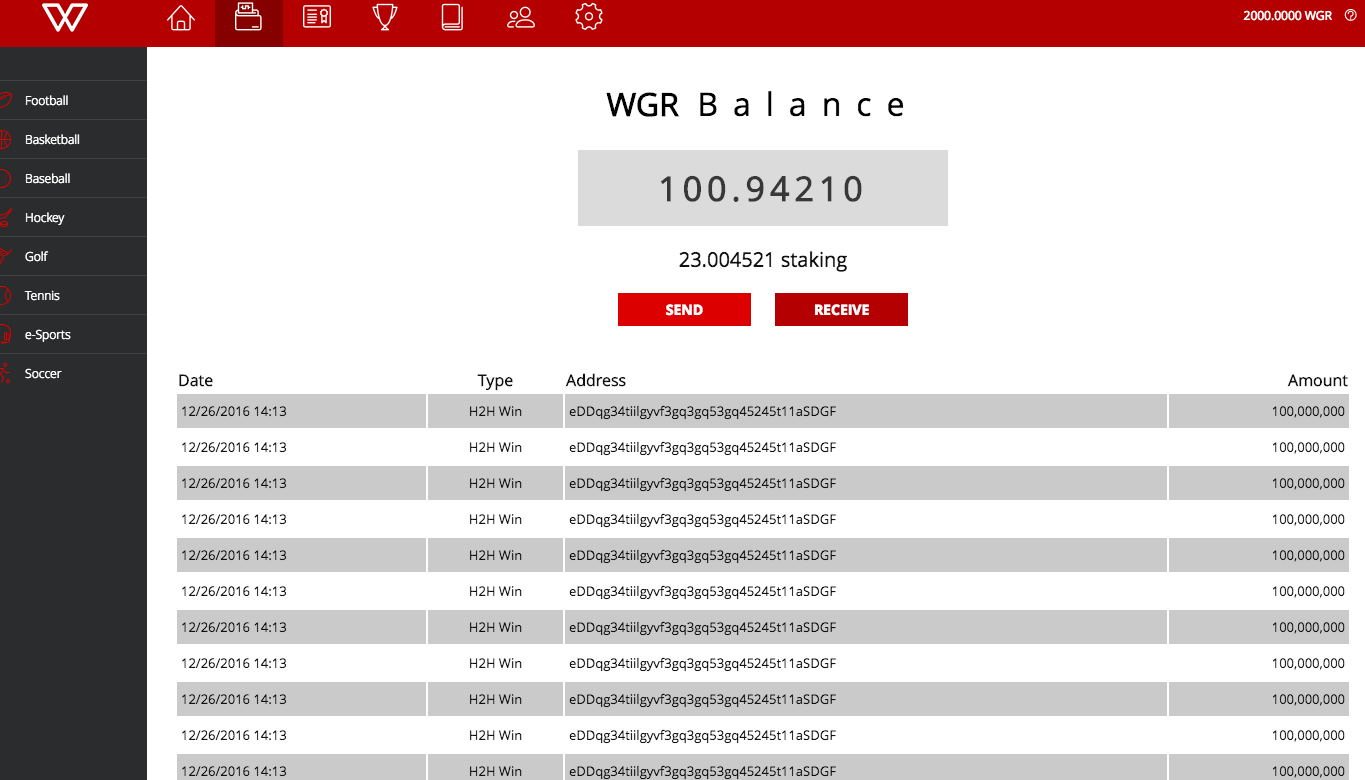The image size is (1365, 780).
Task: Click the Wagerr W logo
Action: (x=65, y=17)
